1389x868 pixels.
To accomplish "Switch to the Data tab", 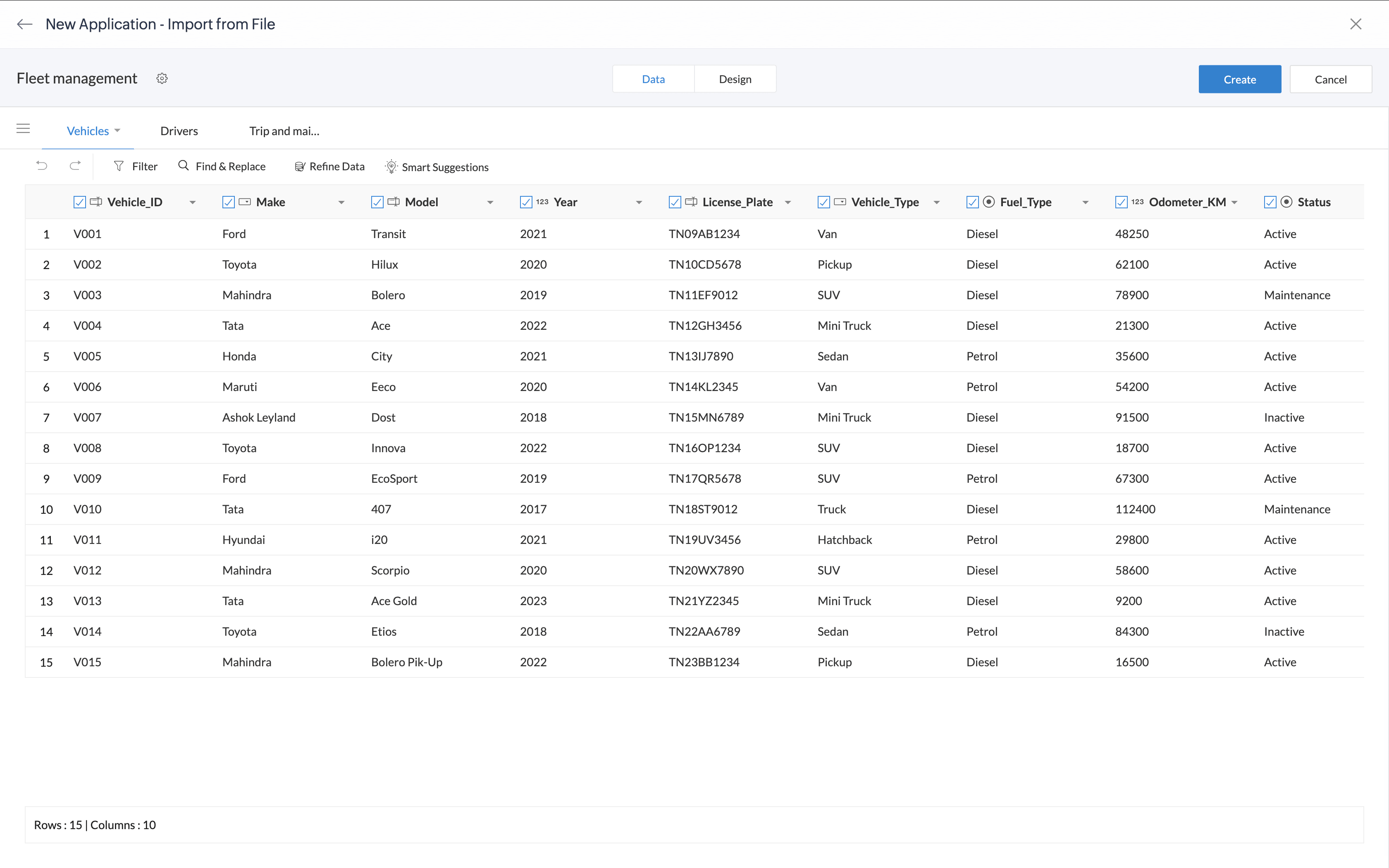I will pos(653,79).
